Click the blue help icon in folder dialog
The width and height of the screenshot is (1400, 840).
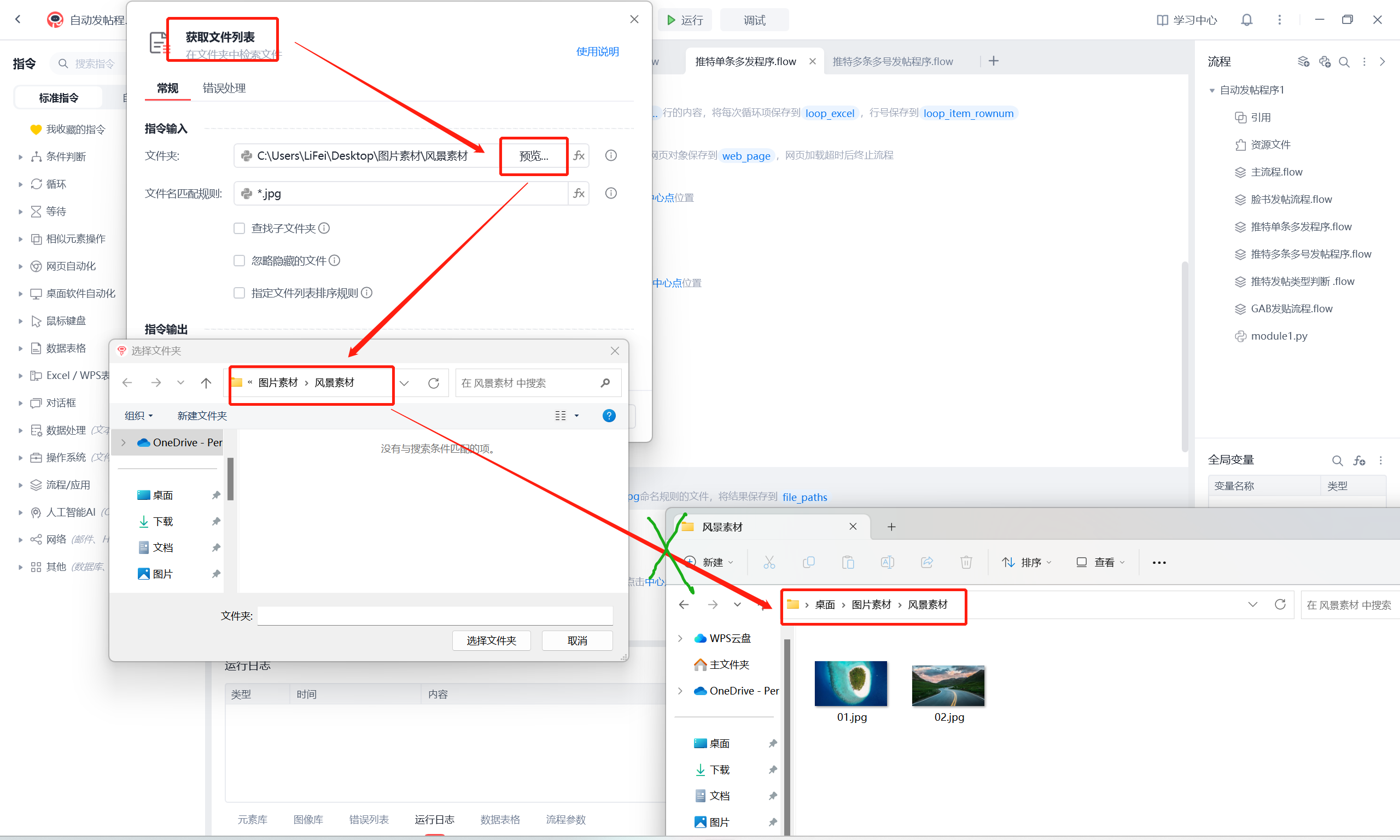pyautogui.click(x=609, y=416)
